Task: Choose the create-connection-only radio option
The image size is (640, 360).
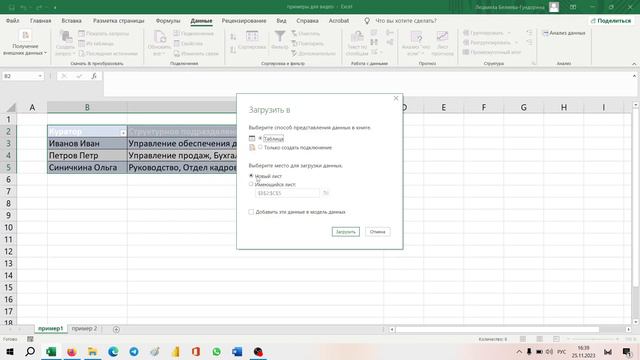Action: coord(260,147)
